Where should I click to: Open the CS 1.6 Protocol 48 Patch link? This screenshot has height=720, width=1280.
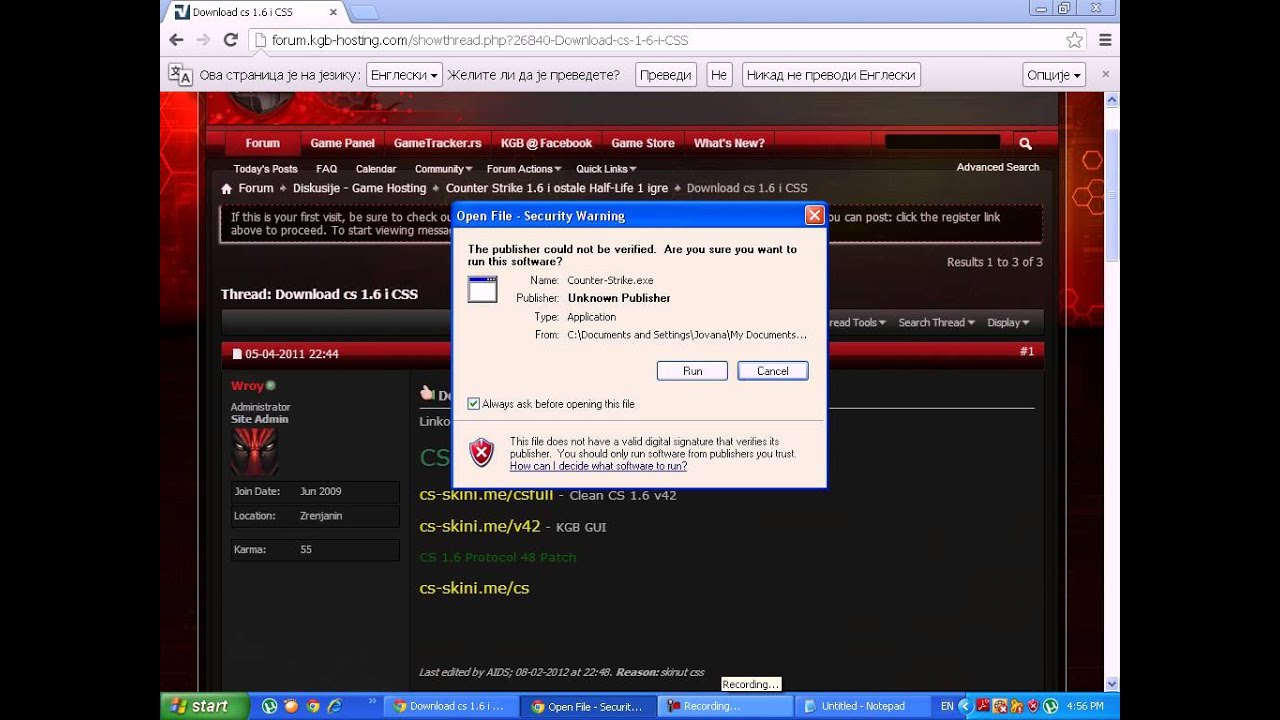pyautogui.click(x=498, y=557)
